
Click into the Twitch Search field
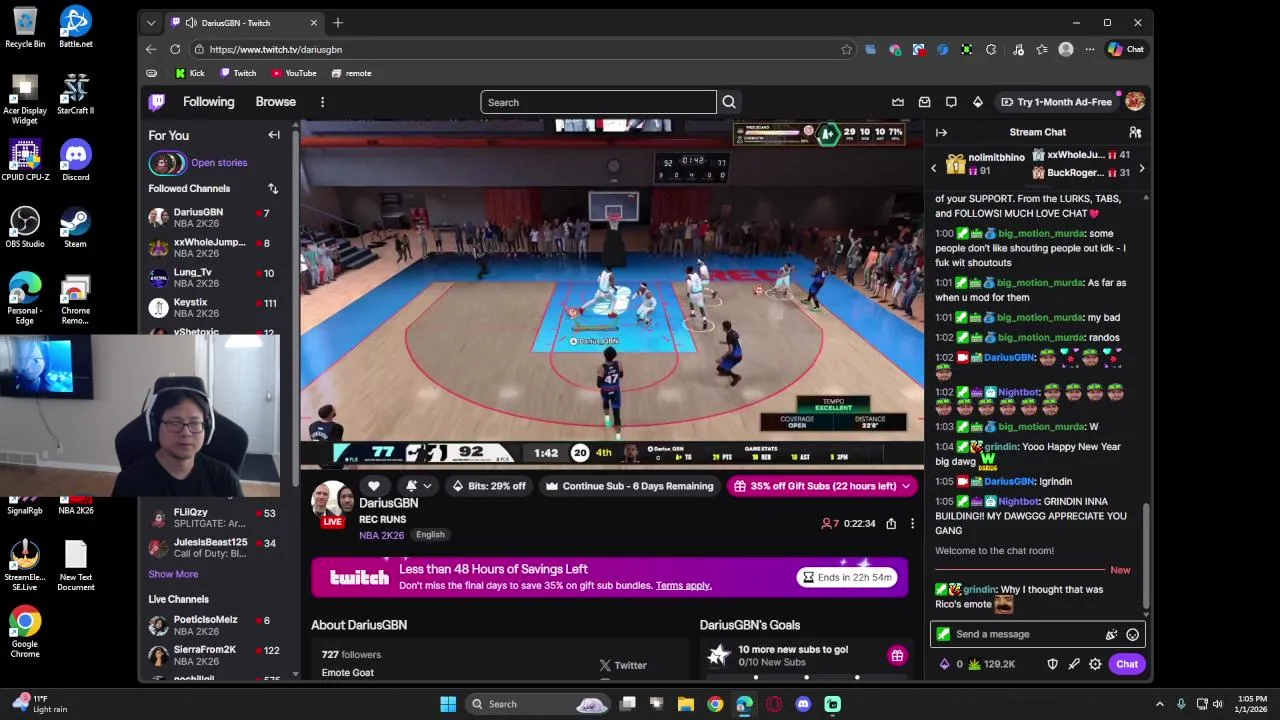pyautogui.click(x=598, y=102)
